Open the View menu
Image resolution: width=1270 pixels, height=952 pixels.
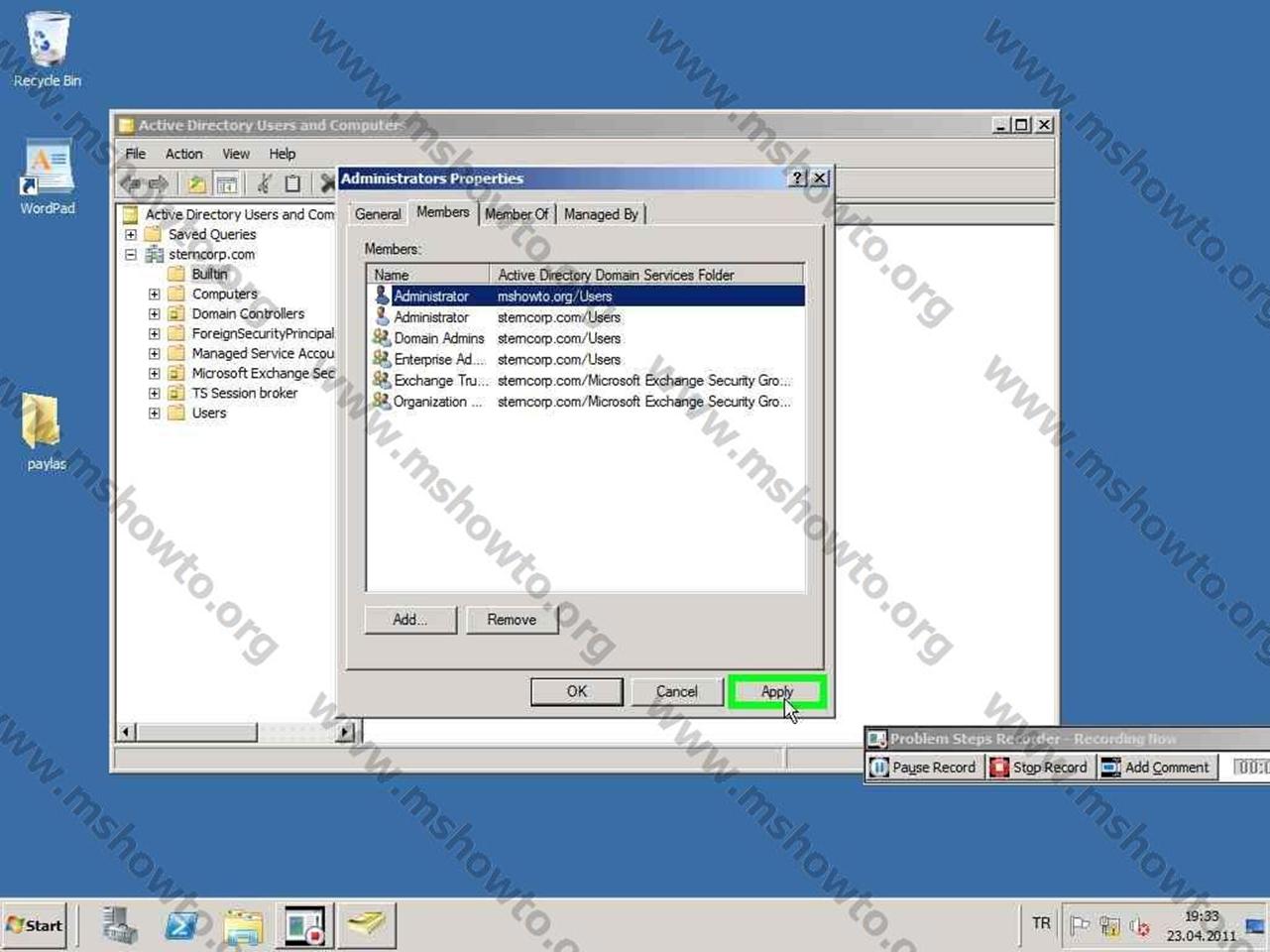pos(236,154)
